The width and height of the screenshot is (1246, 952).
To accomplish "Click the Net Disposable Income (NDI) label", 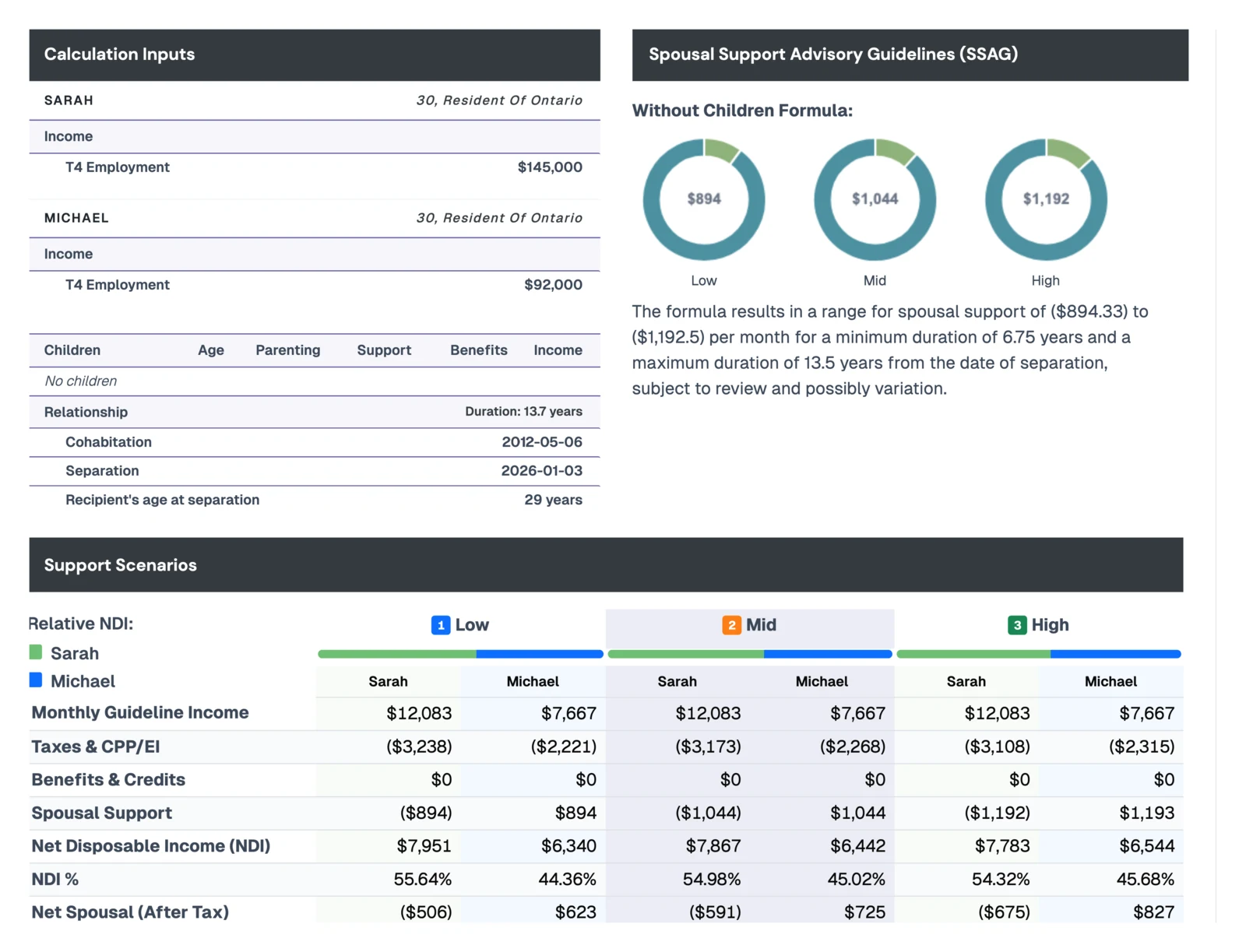I will 151,846.
